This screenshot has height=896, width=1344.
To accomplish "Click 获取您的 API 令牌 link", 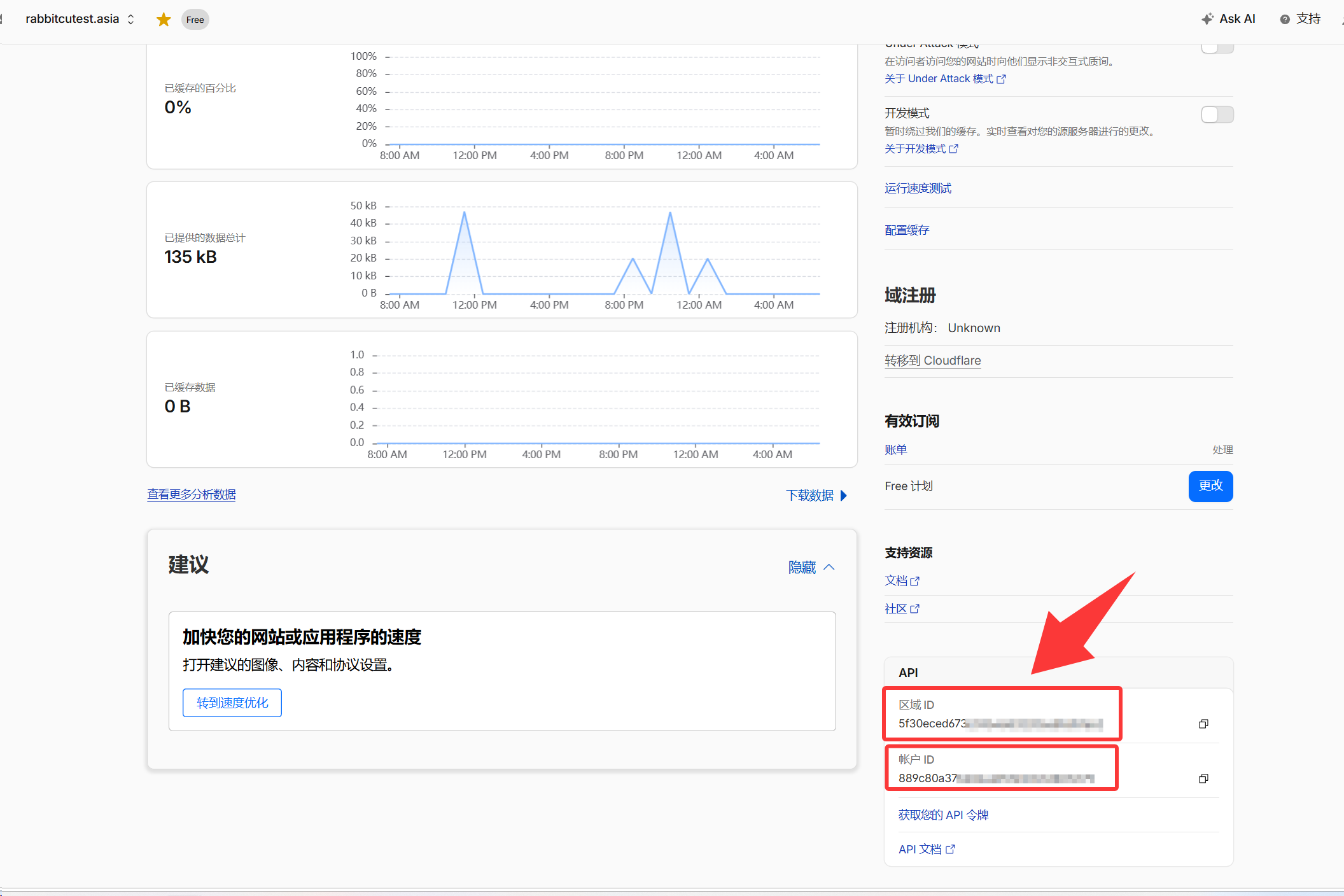I will 943,815.
